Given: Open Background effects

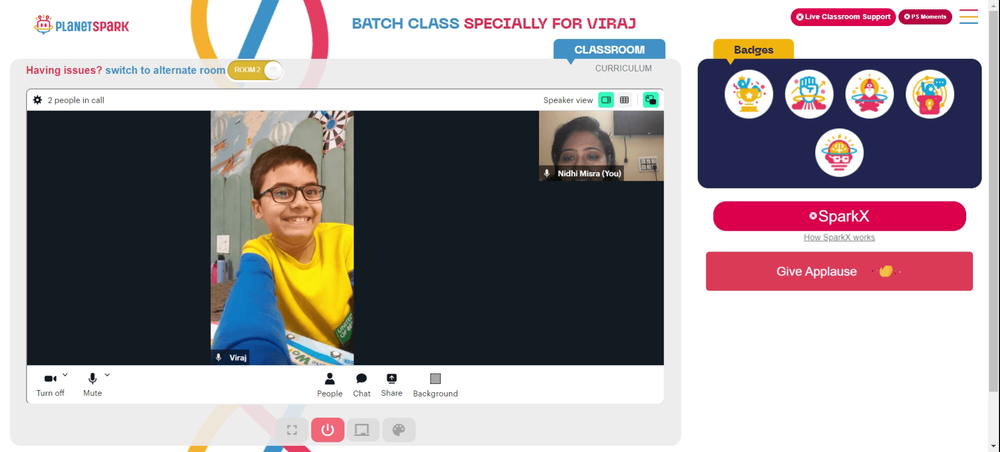Looking at the screenshot, I should click(x=436, y=385).
